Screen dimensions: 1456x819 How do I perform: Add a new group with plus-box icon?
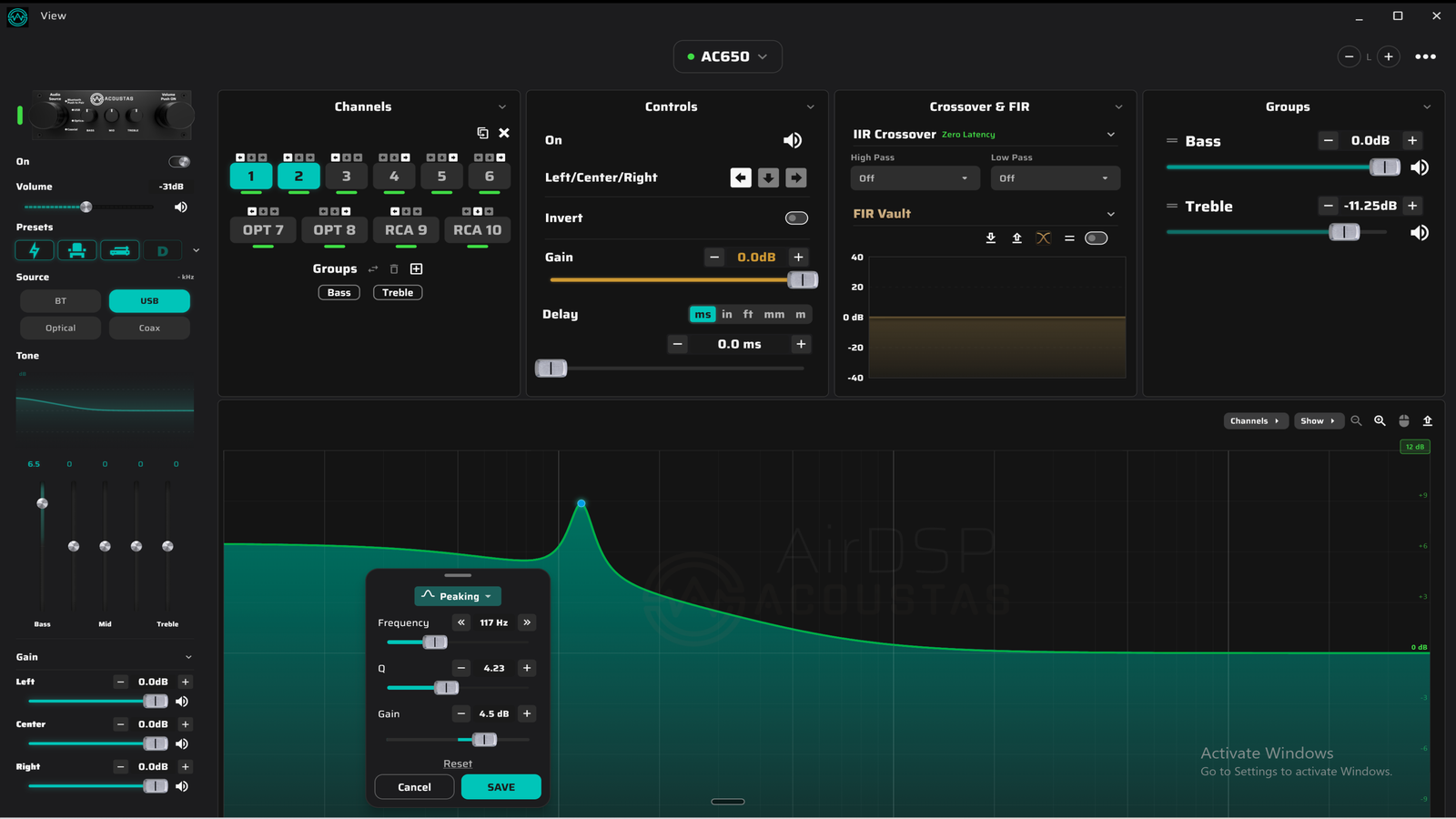(417, 268)
